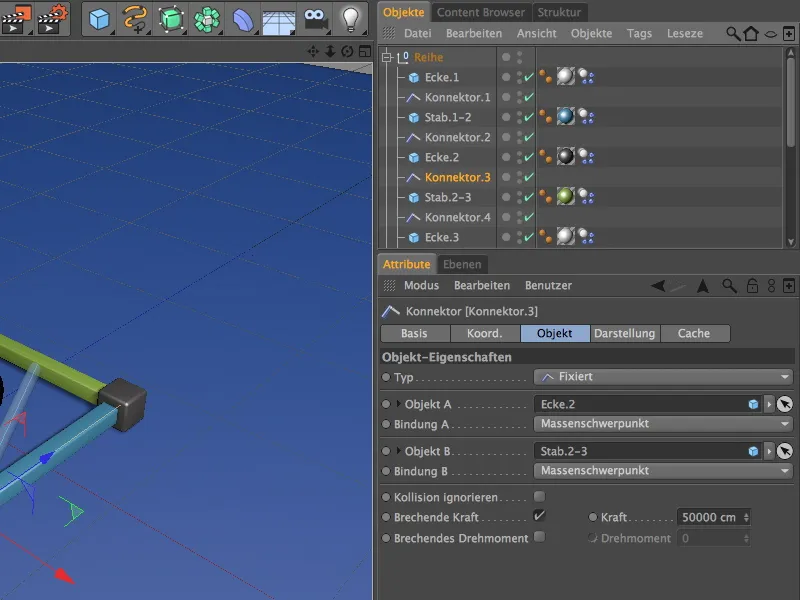Open the Object Manager search icon
800x600 pixels.
coord(733,34)
